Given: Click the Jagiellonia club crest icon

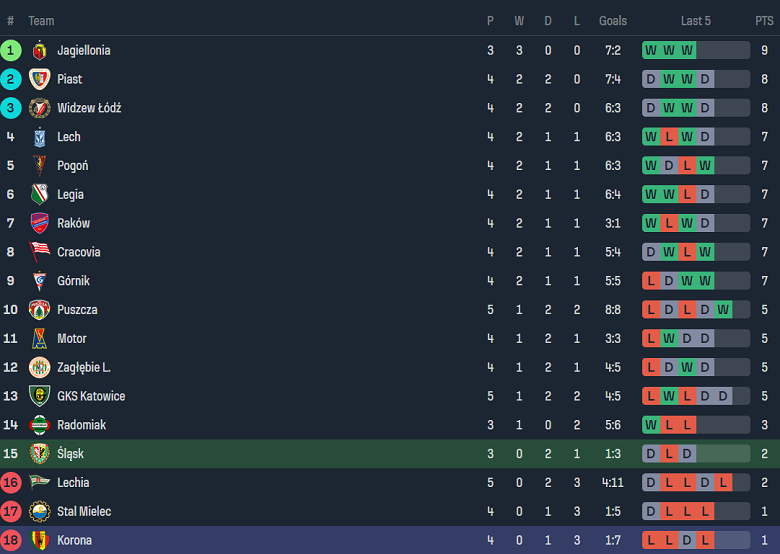Looking at the screenshot, I should [39, 51].
